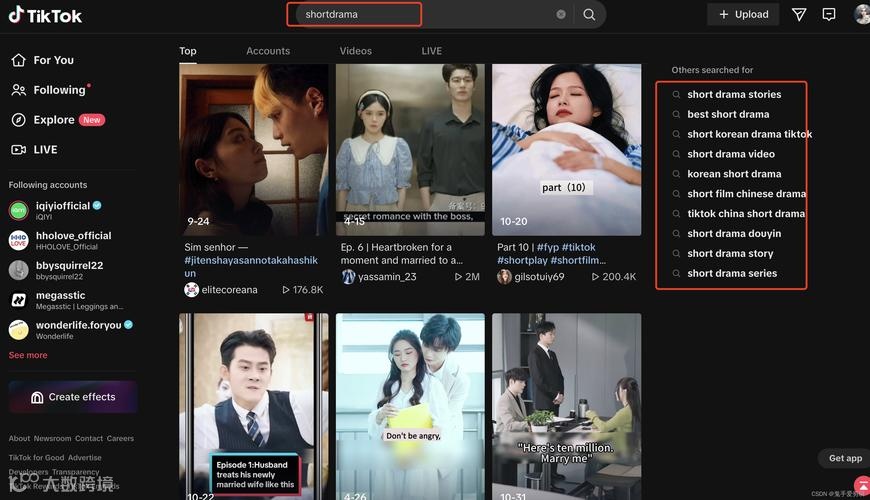
Task: Open the Newsroom footer link
Action: click(x=52, y=438)
